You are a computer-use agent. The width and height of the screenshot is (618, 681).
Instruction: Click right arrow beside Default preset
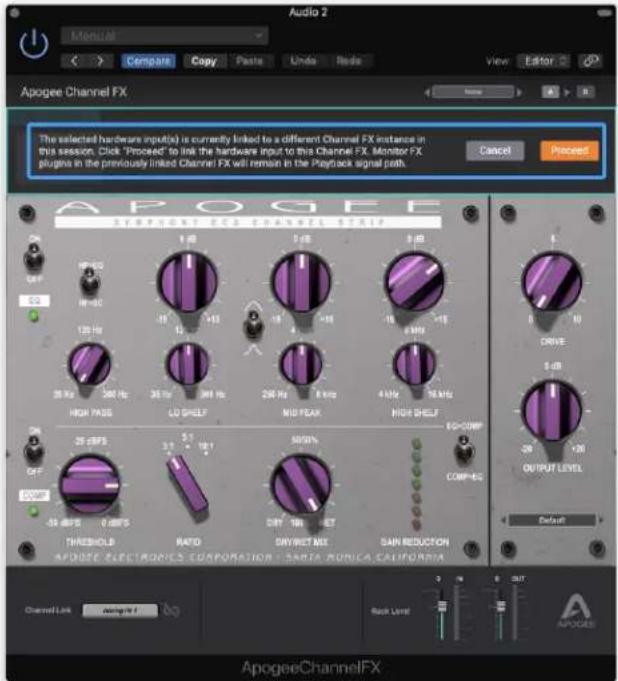601,520
